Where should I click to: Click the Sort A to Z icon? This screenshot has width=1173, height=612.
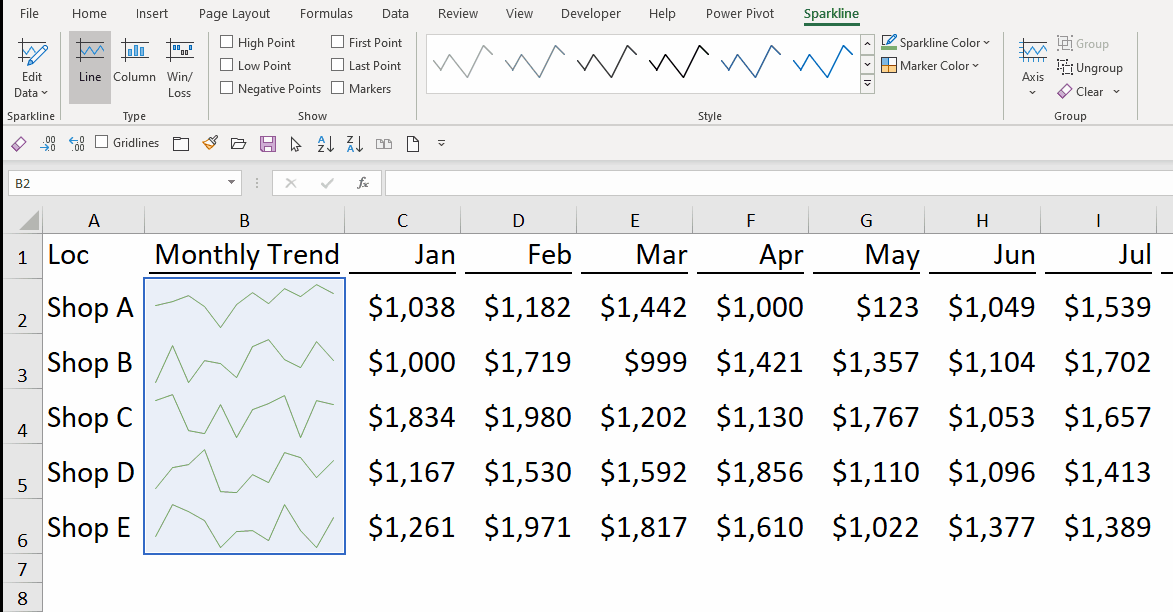[325, 144]
